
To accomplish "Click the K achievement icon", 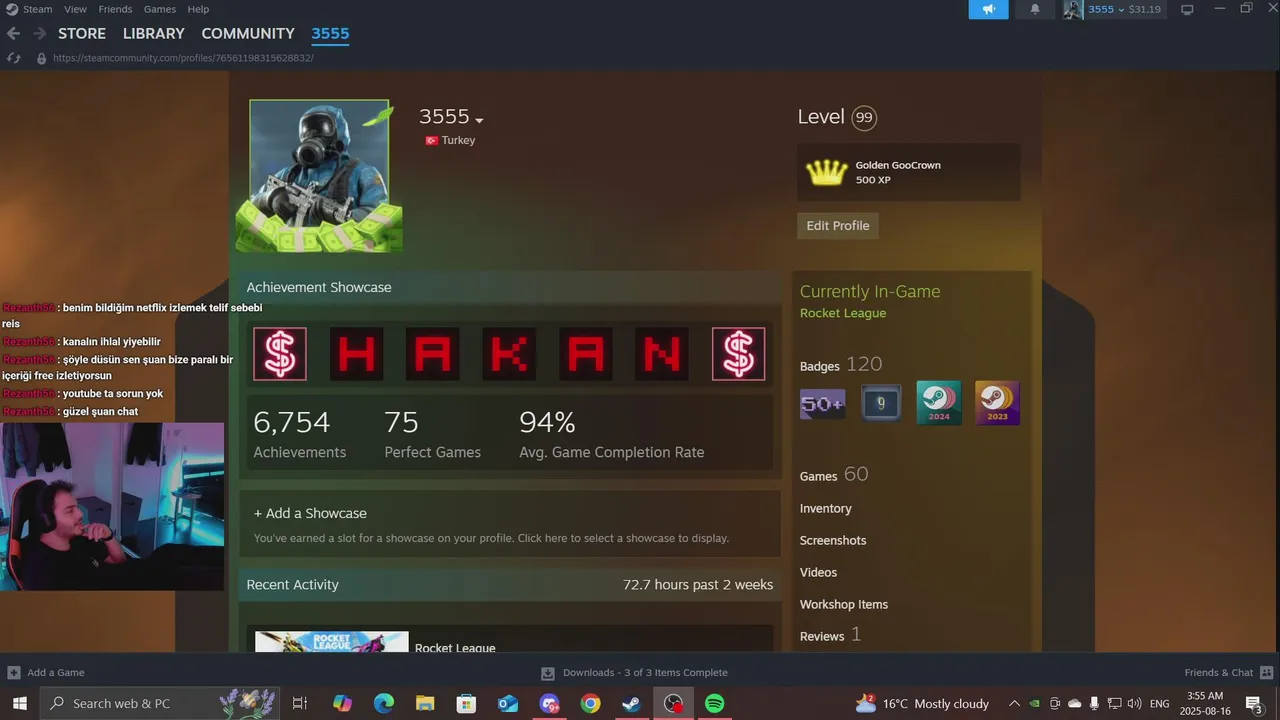I will 509,354.
